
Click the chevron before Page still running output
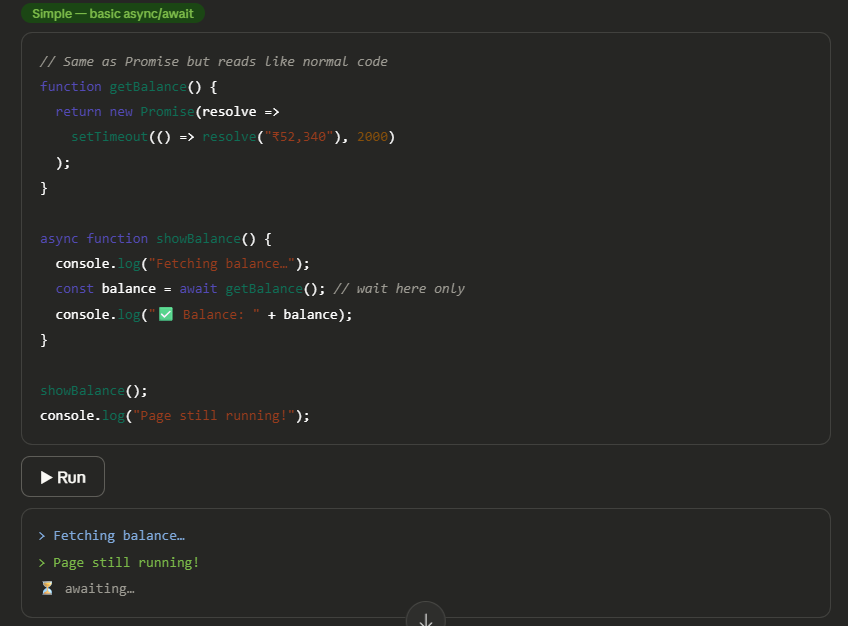tap(42, 563)
